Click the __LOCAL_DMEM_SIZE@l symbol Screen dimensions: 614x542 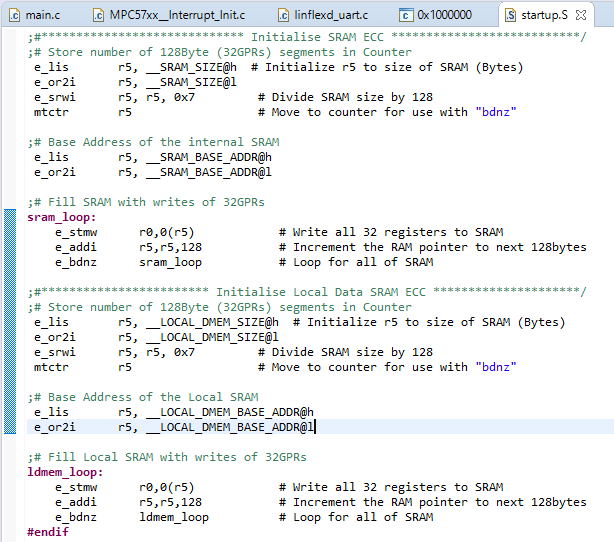pyautogui.click(x=213, y=337)
